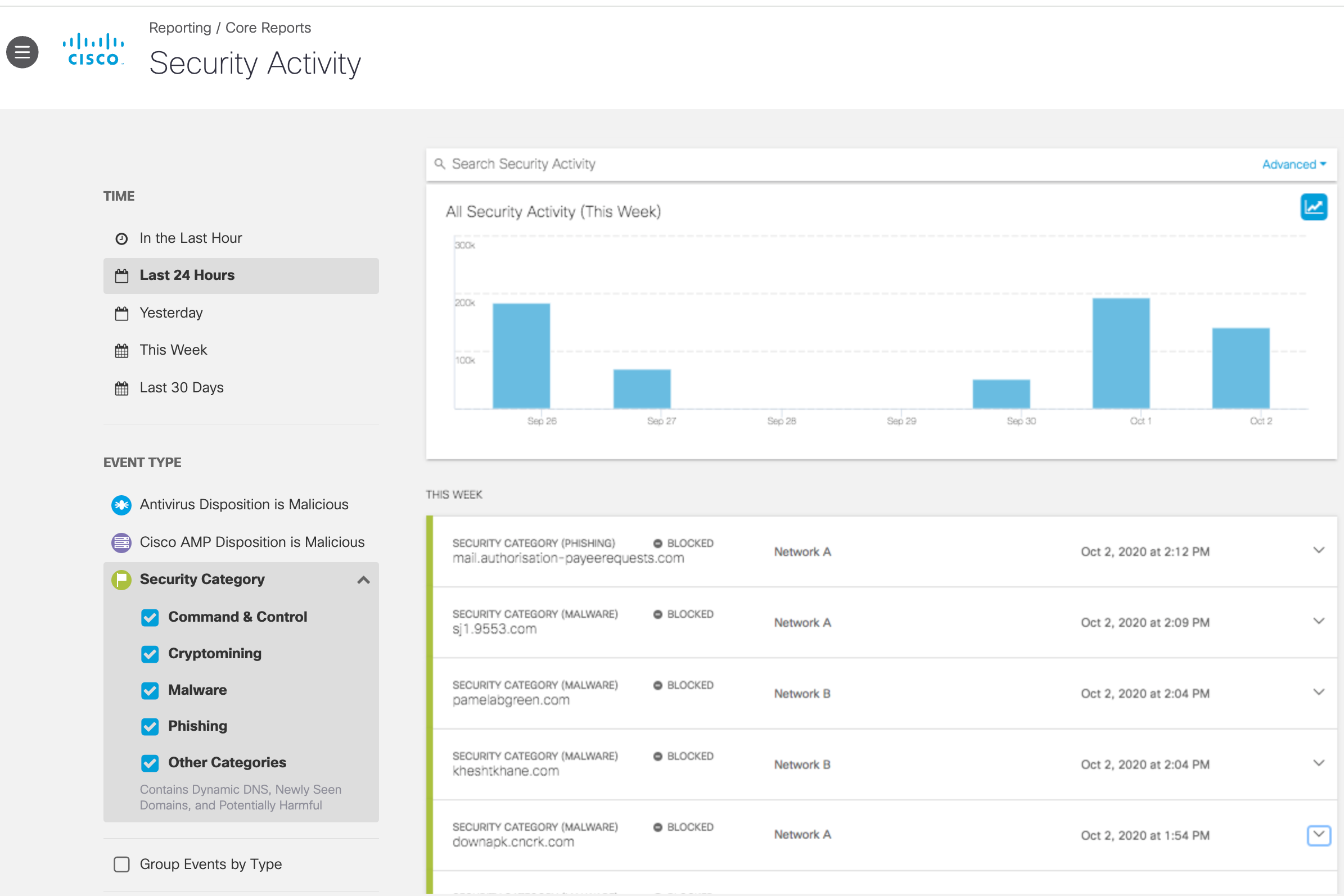Click Network B on kheshtkhane.com row

[802, 764]
